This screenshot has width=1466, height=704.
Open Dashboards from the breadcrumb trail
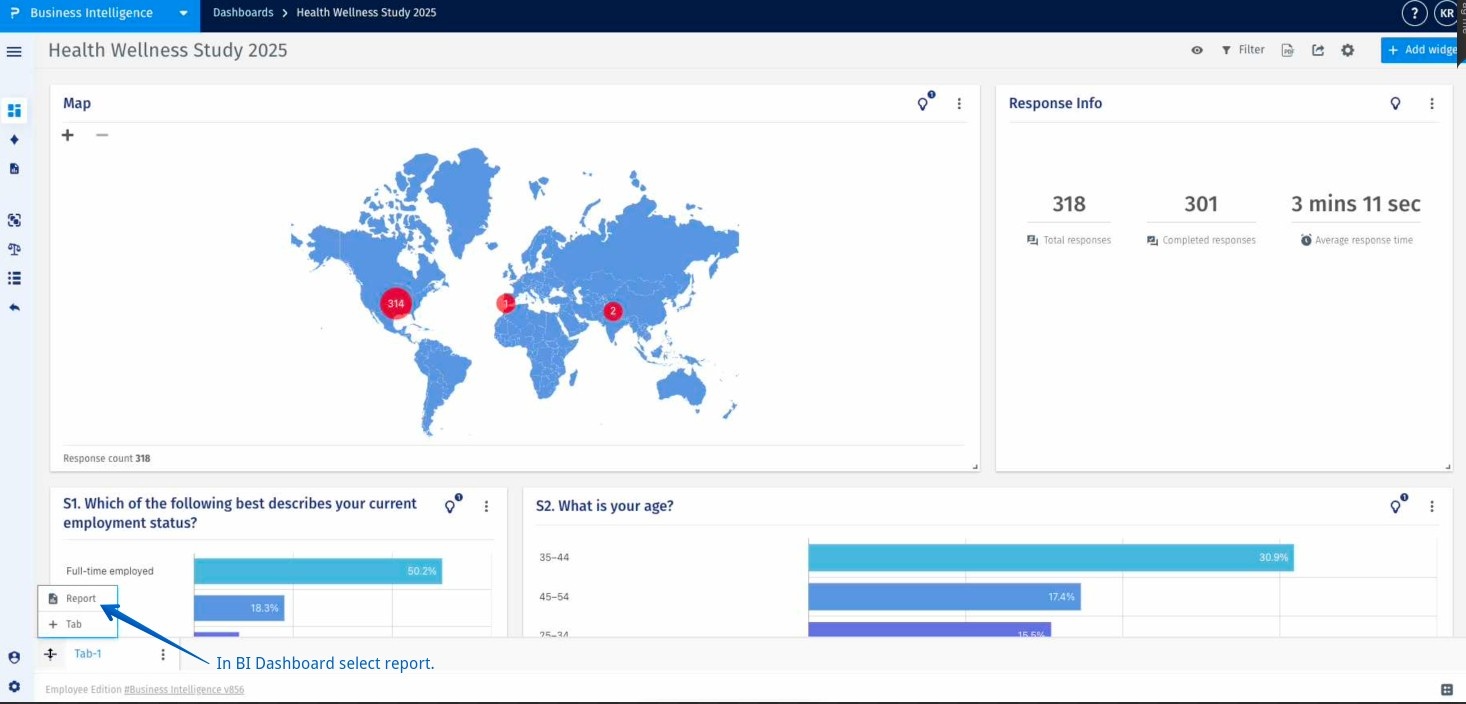point(241,13)
